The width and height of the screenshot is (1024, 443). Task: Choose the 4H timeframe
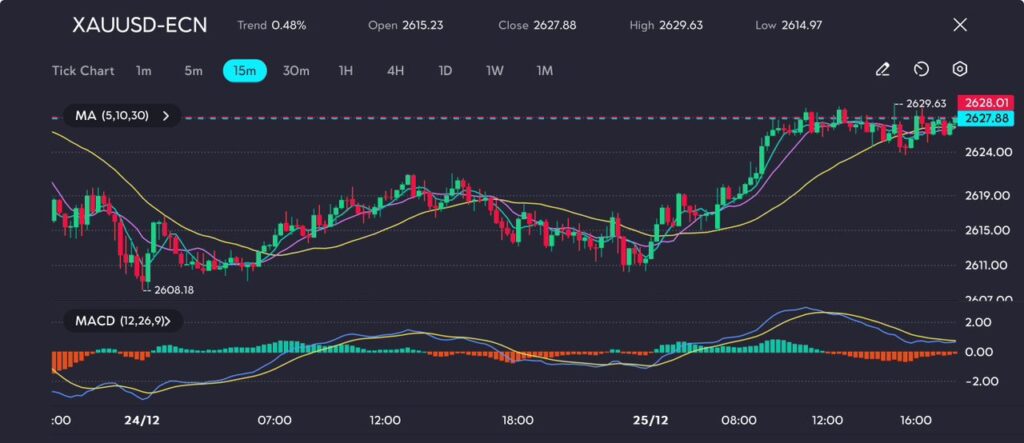395,71
